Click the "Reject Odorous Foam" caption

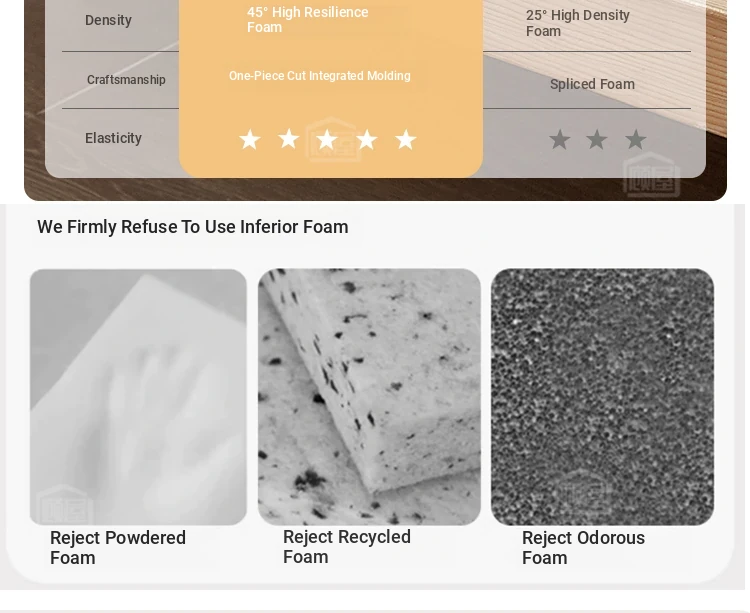click(583, 548)
